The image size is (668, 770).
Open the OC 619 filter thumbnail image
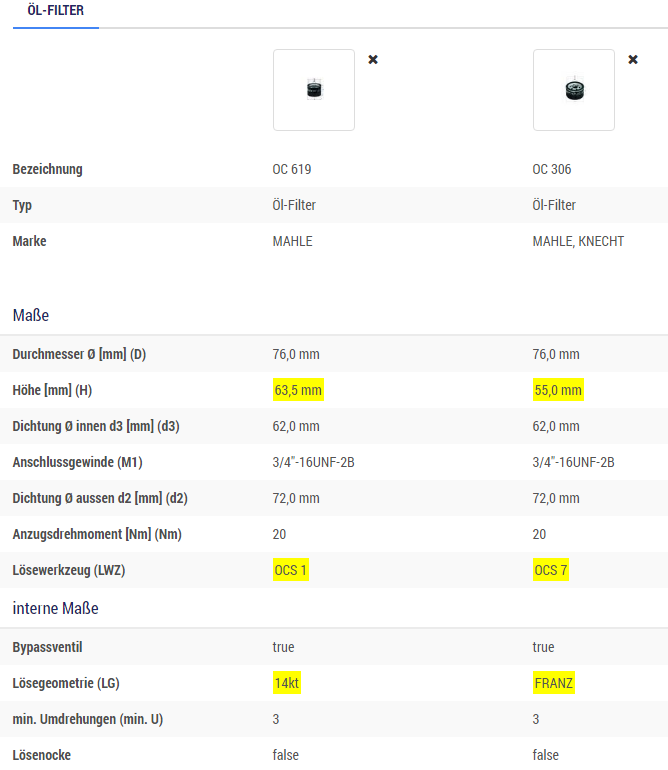pyautogui.click(x=314, y=90)
